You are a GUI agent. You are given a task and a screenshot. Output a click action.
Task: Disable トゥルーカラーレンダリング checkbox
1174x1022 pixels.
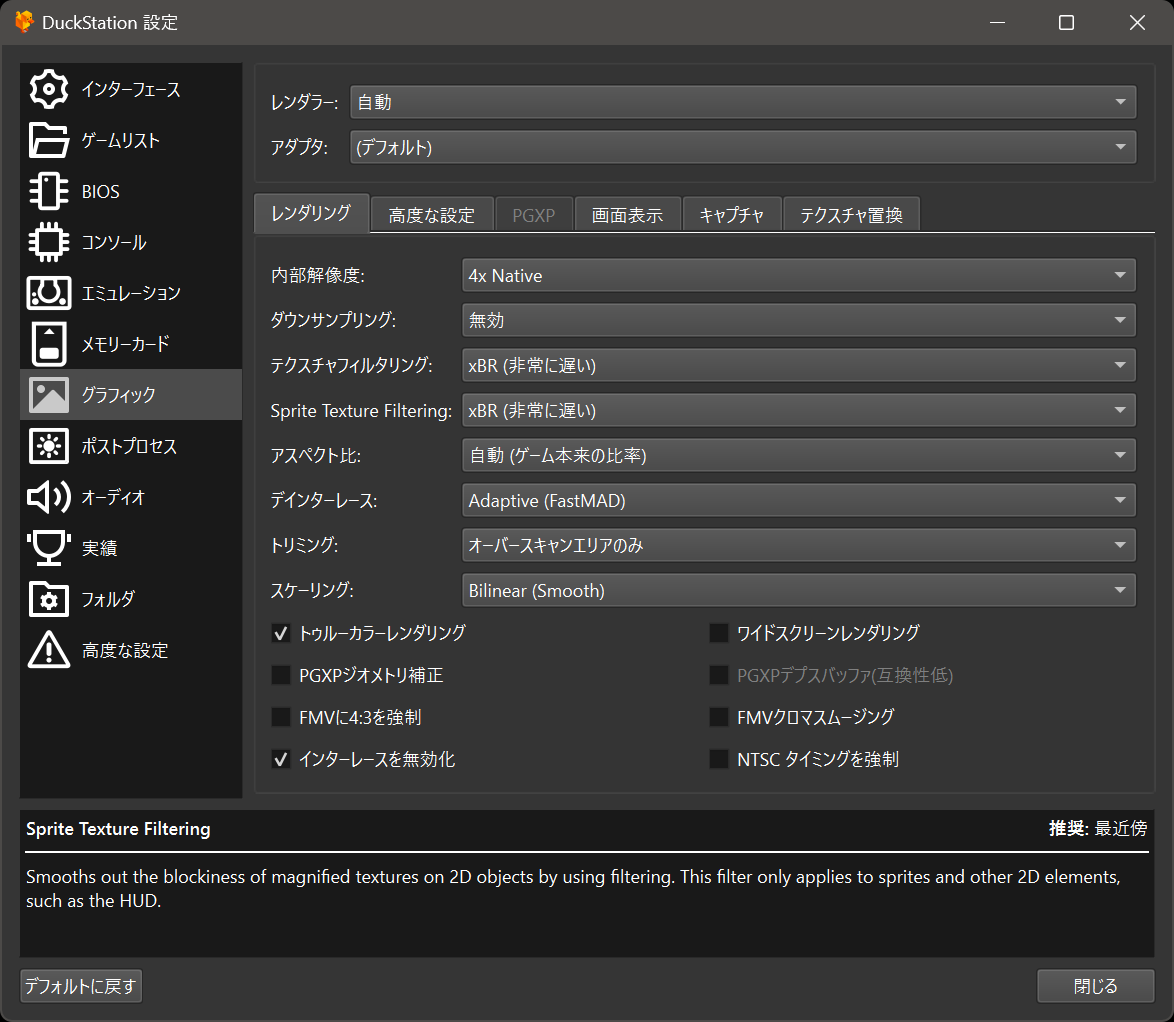[x=281, y=633]
